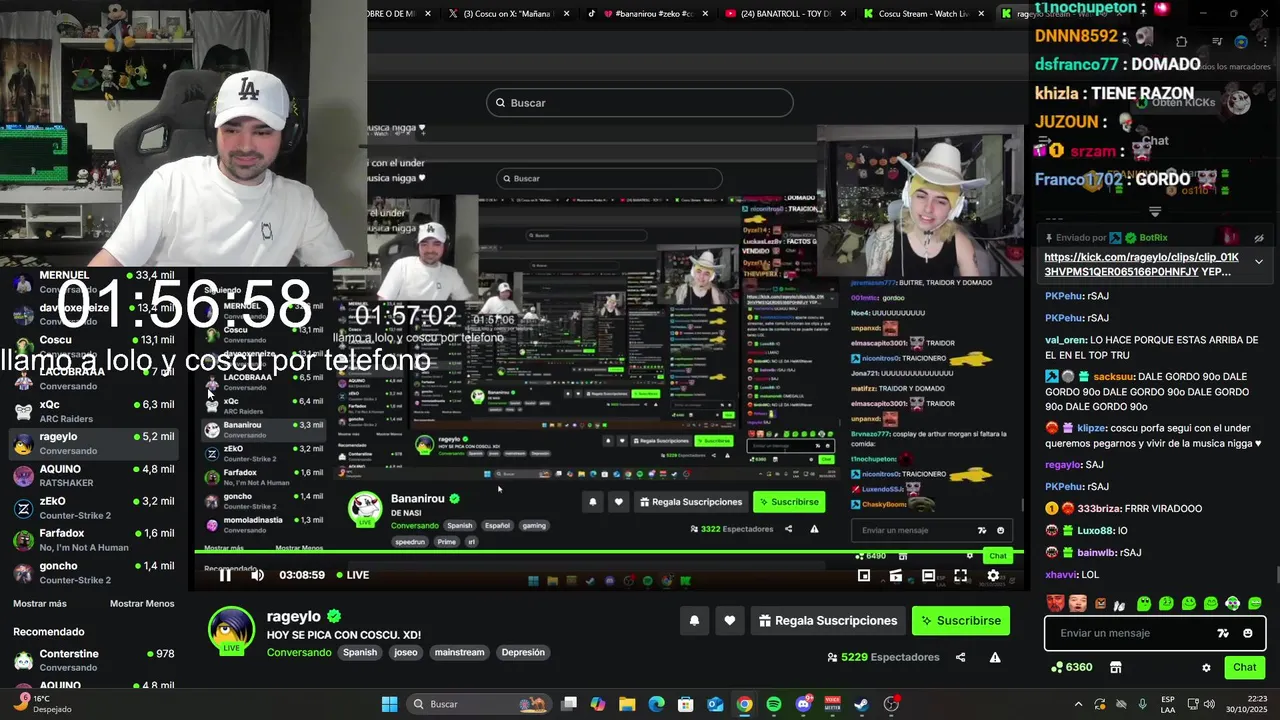Expand the pinned BotRix message chevron
The width and height of the screenshot is (1280, 720).
1259,262
